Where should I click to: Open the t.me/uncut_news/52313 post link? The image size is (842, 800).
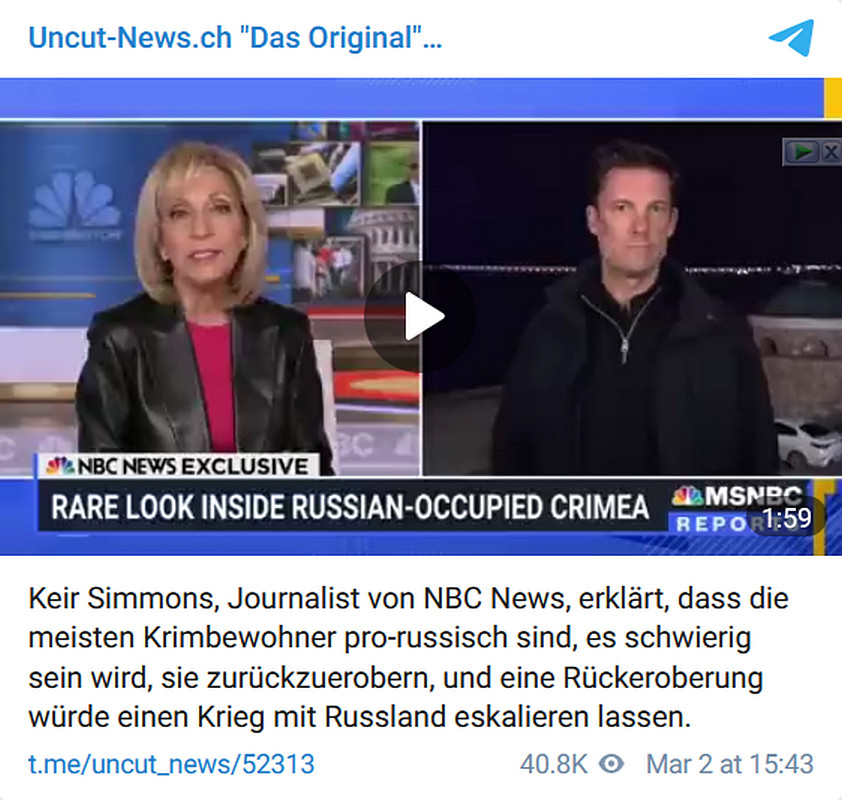point(171,764)
